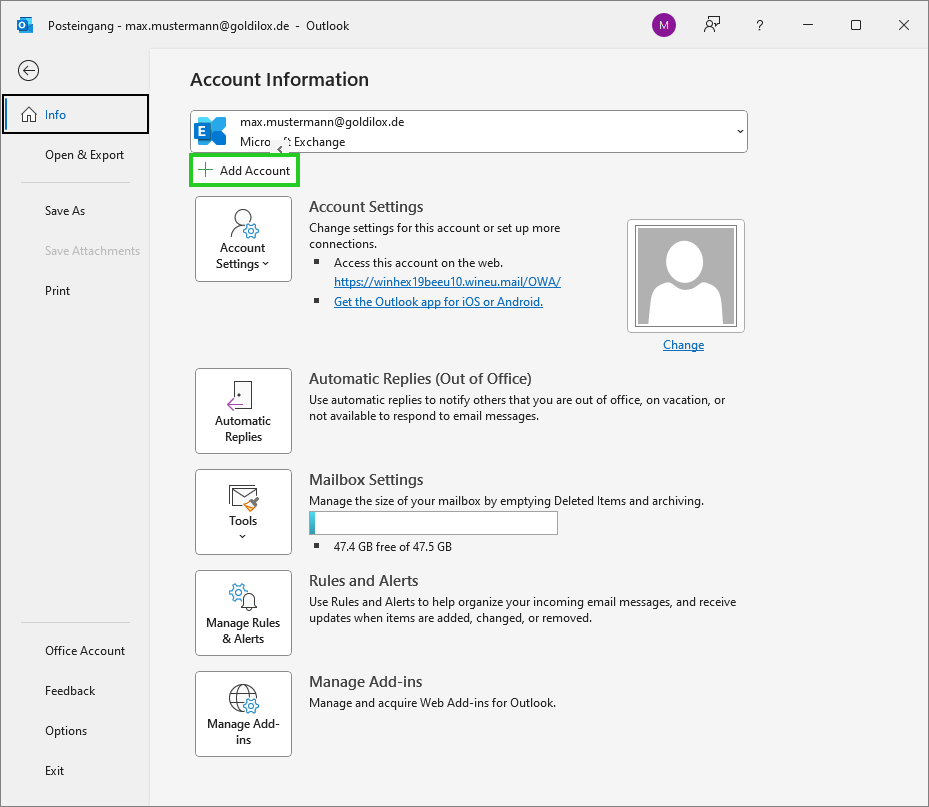The image size is (929, 807).
Task: Click the mailbox storage quota bar
Action: (433, 522)
